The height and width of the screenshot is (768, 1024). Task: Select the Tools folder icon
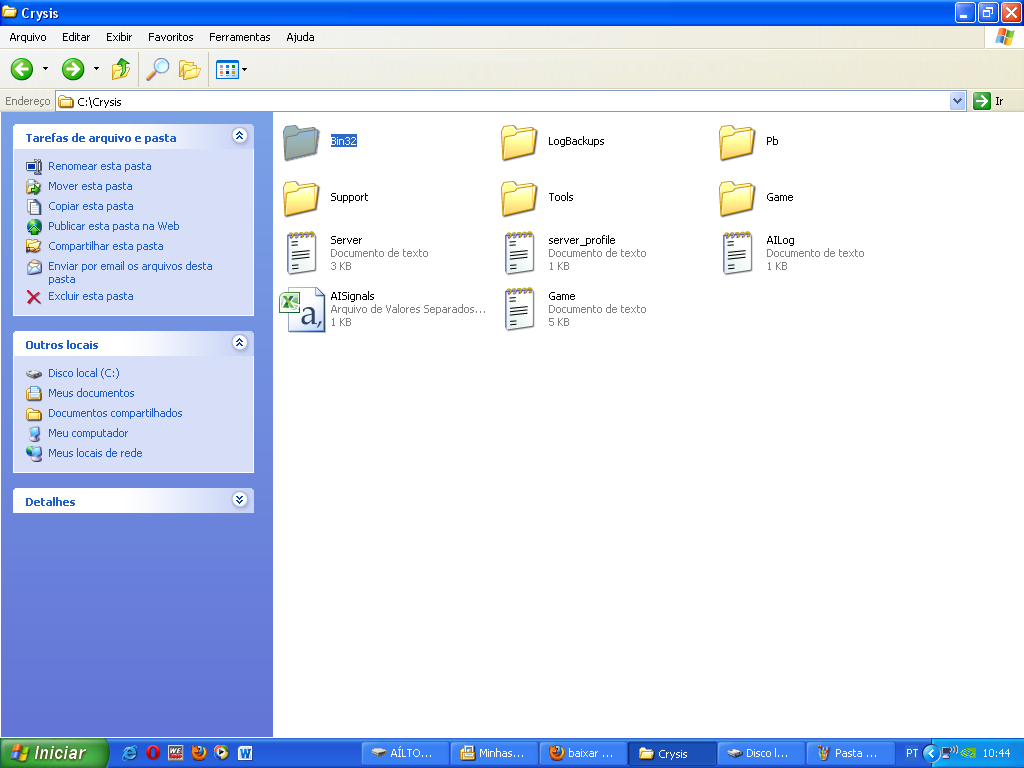pyautogui.click(x=519, y=198)
